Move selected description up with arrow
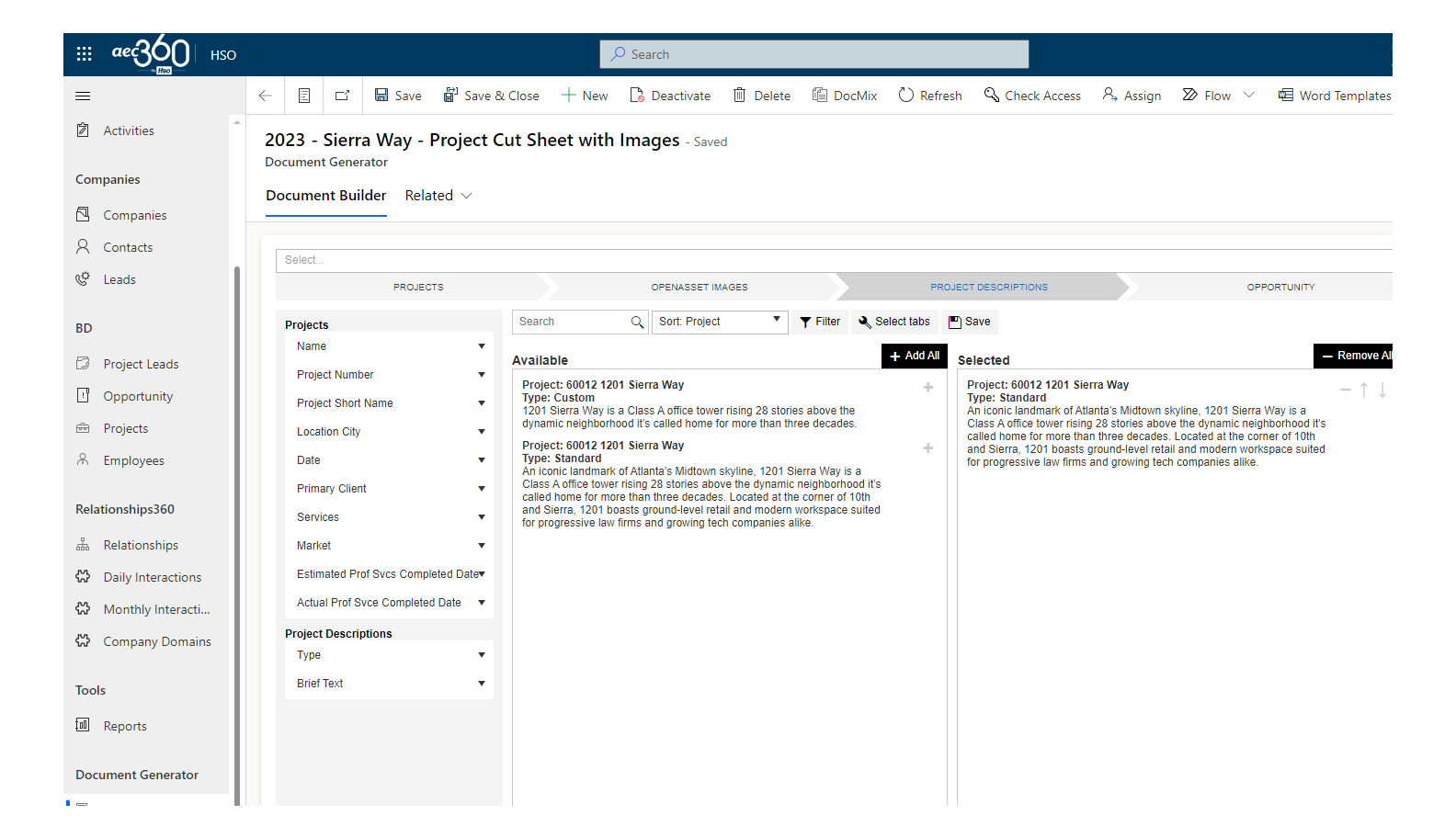The height and width of the screenshot is (838, 1456). tap(1364, 391)
